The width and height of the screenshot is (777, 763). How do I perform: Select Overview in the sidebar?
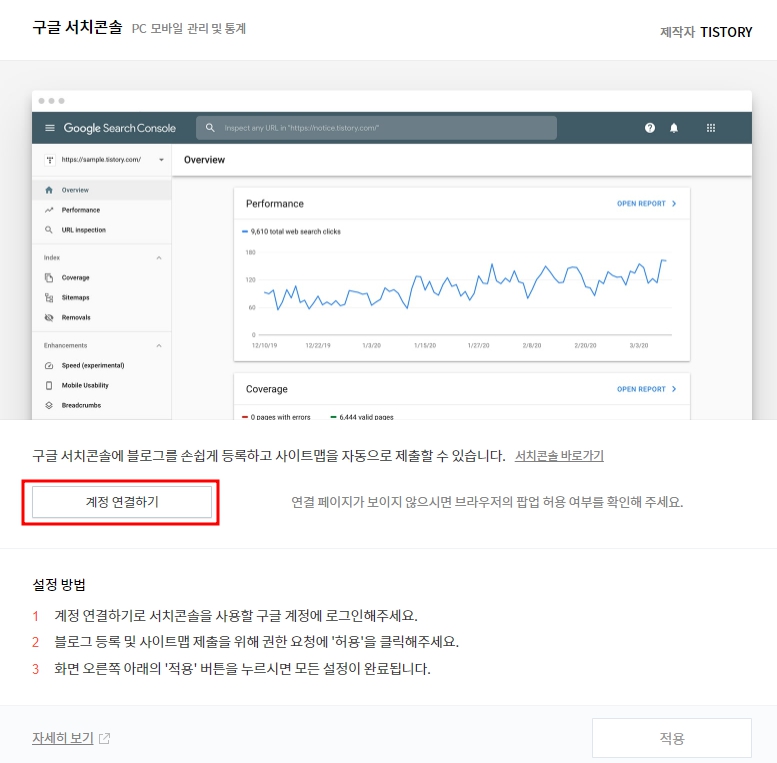[102, 190]
